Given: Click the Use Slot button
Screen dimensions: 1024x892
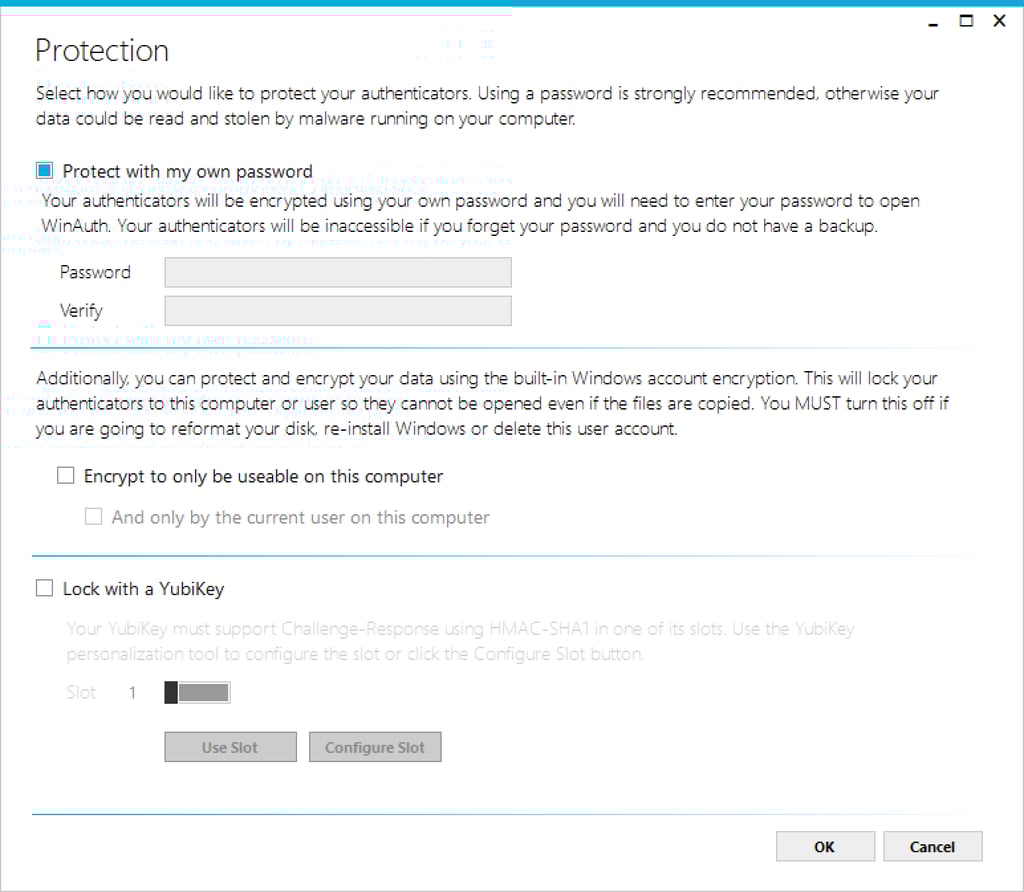Looking at the screenshot, I should click(231, 747).
